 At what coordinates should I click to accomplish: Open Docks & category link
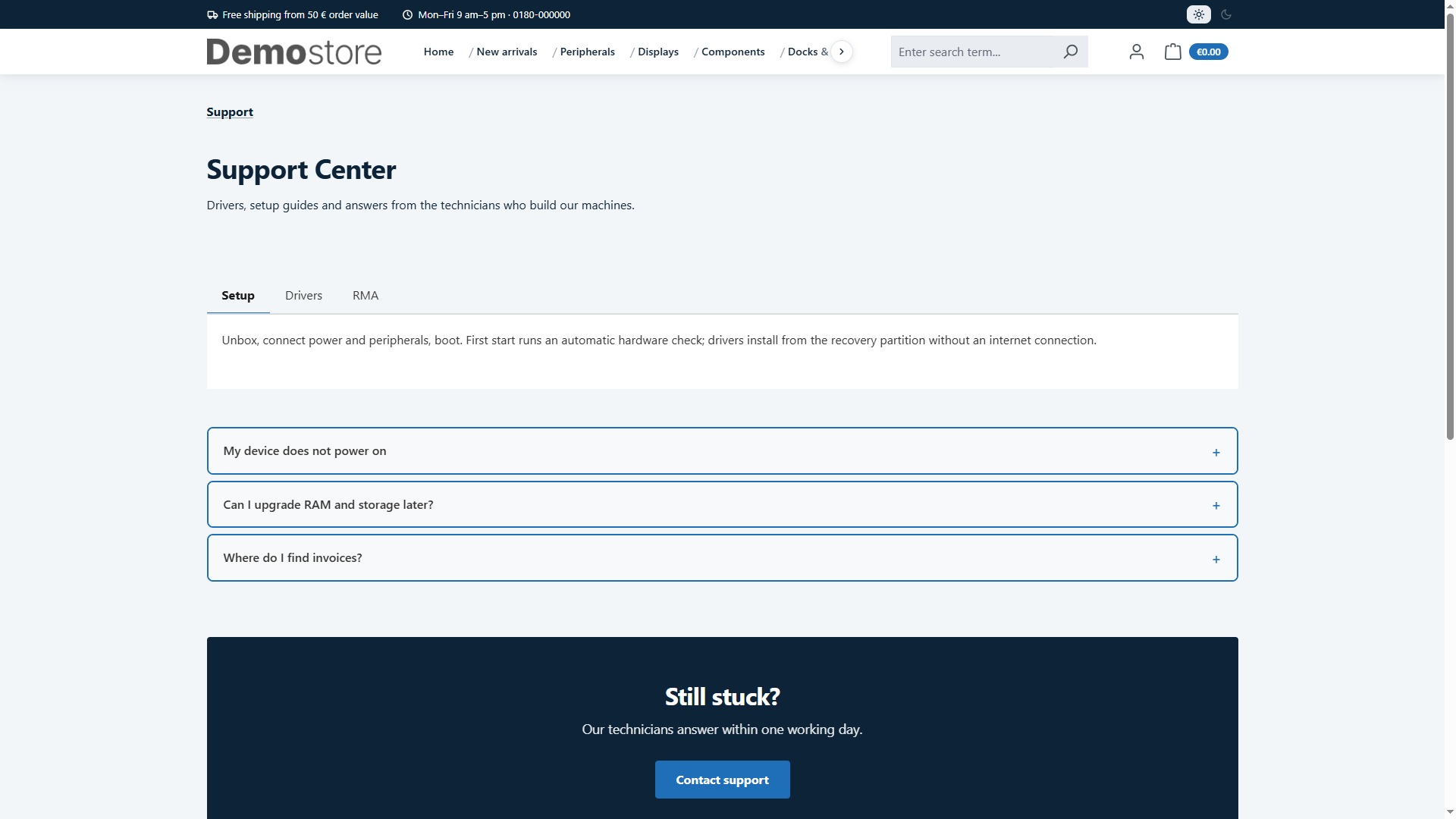[808, 52]
